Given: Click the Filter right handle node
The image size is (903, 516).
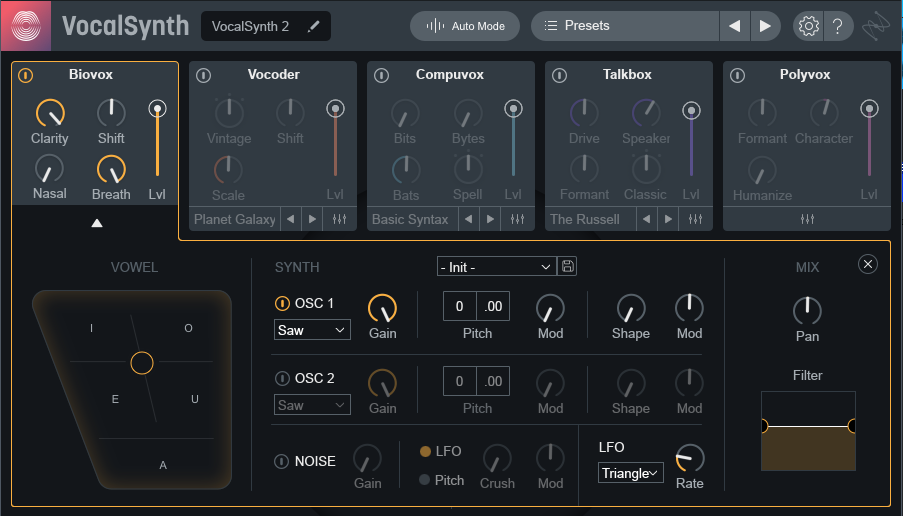Looking at the screenshot, I should (852, 426).
